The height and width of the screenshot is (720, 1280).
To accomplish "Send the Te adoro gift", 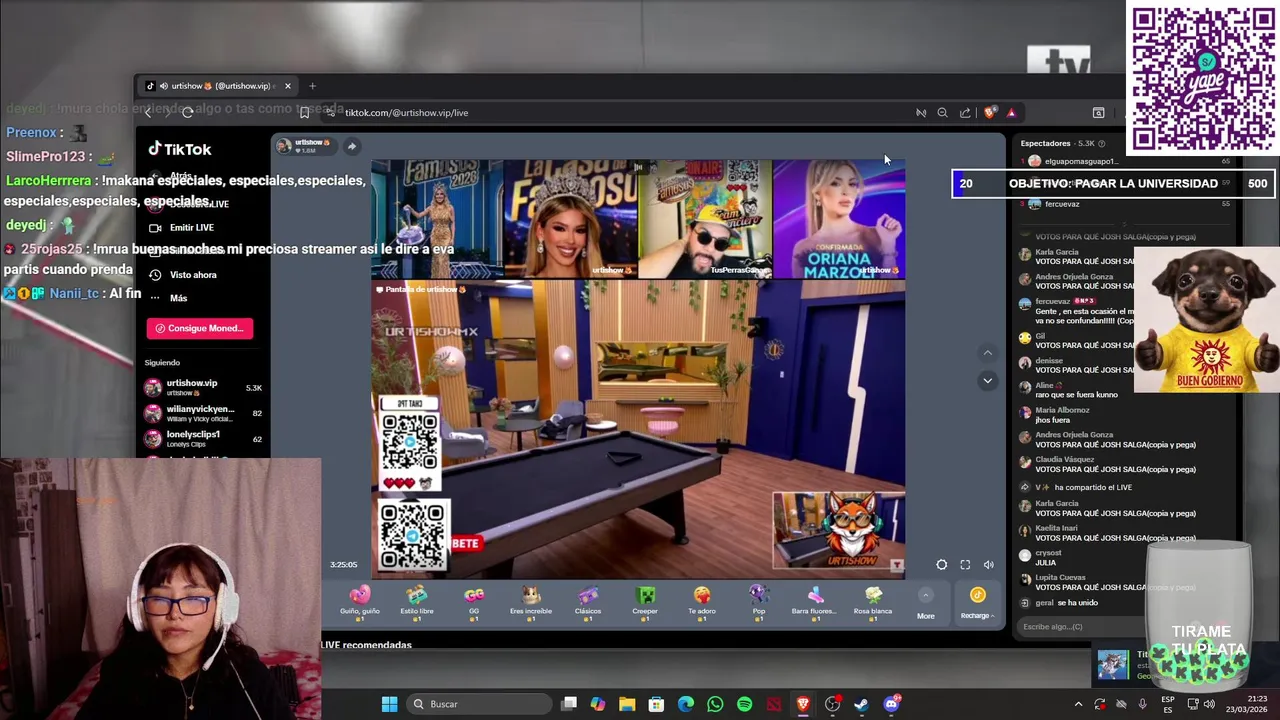I will [x=702, y=602].
